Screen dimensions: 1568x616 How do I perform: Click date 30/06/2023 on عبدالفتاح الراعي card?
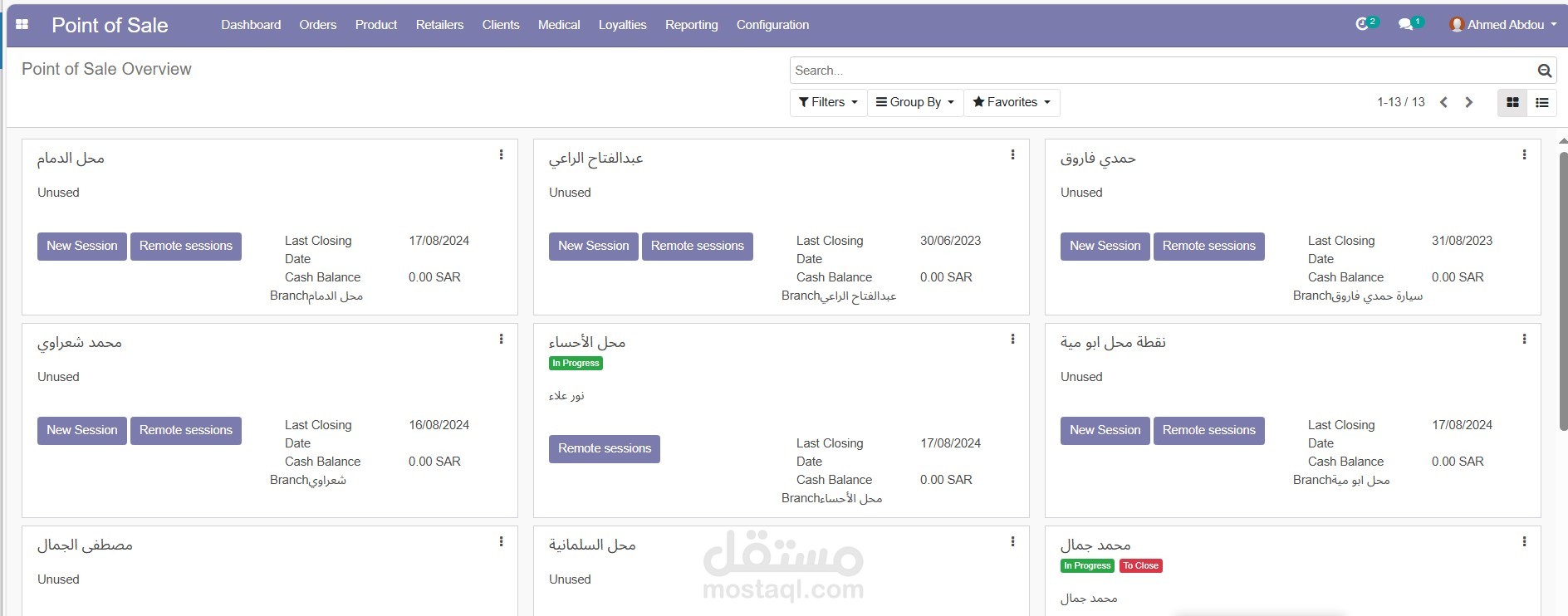[x=951, y=241]
